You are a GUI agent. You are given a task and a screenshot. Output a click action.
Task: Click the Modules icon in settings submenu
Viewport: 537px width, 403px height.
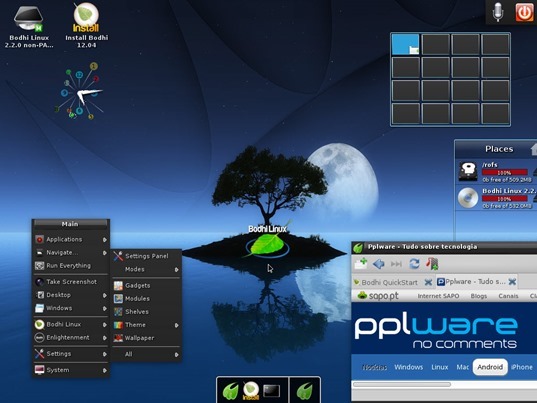tap(118, 299)
